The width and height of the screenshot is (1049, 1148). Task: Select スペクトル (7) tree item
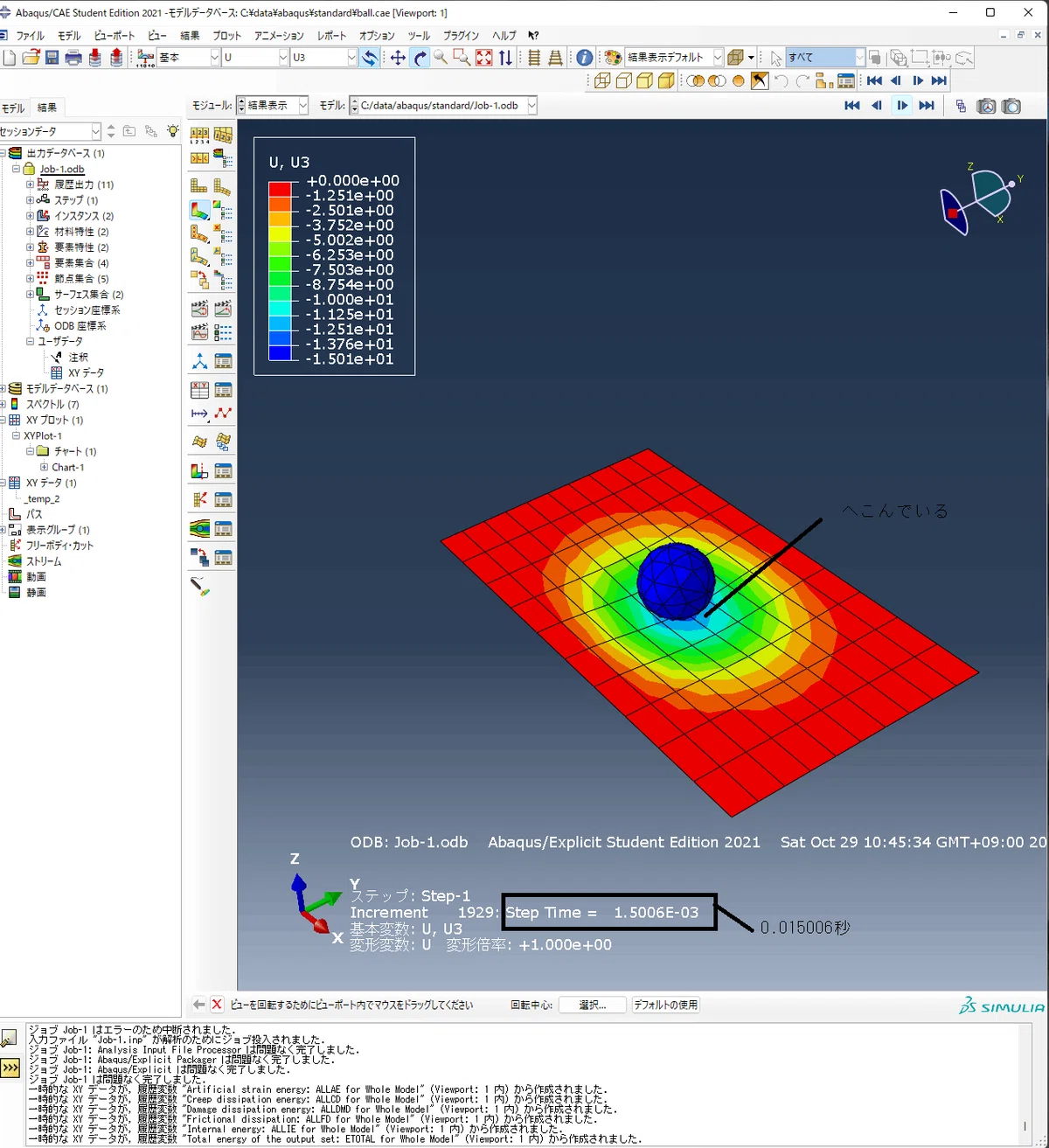click(52, 405)
